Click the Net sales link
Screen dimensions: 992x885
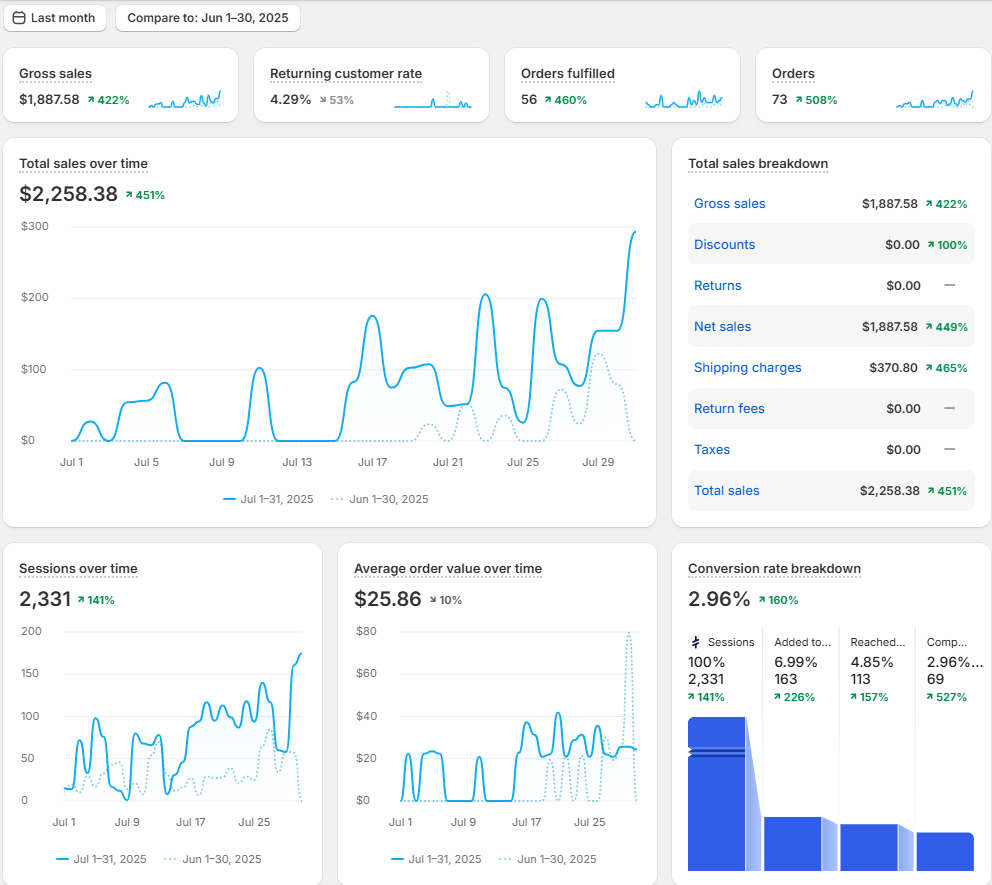pos(722,327)
